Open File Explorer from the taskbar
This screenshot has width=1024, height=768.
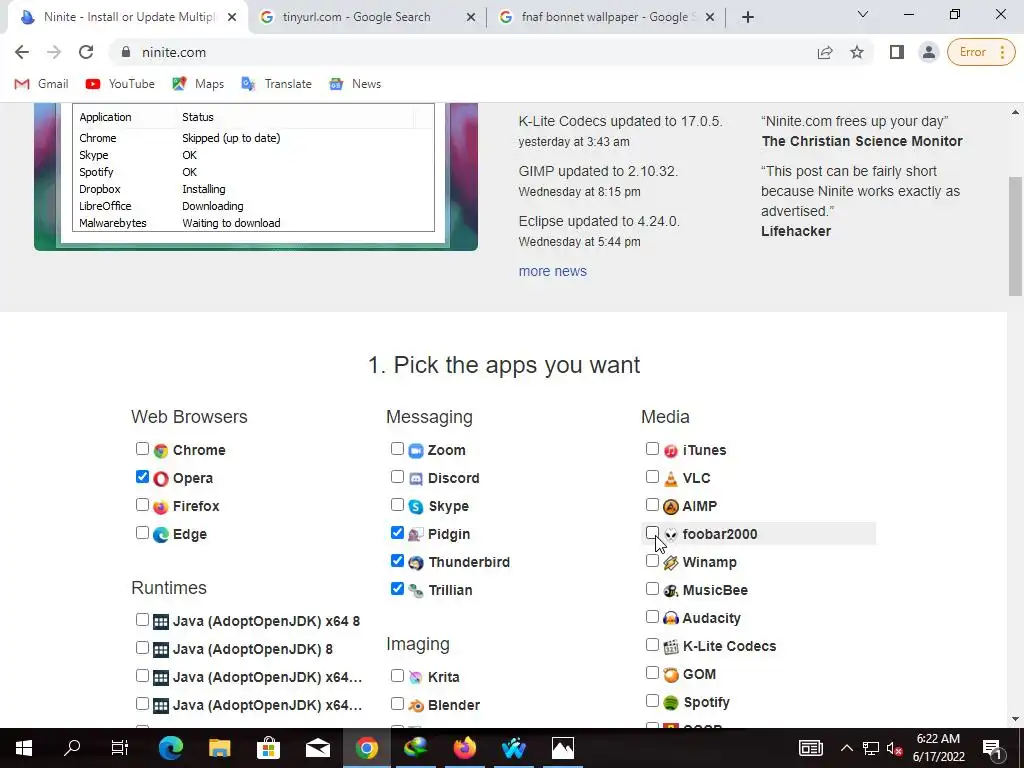click(x=219, y=748)
